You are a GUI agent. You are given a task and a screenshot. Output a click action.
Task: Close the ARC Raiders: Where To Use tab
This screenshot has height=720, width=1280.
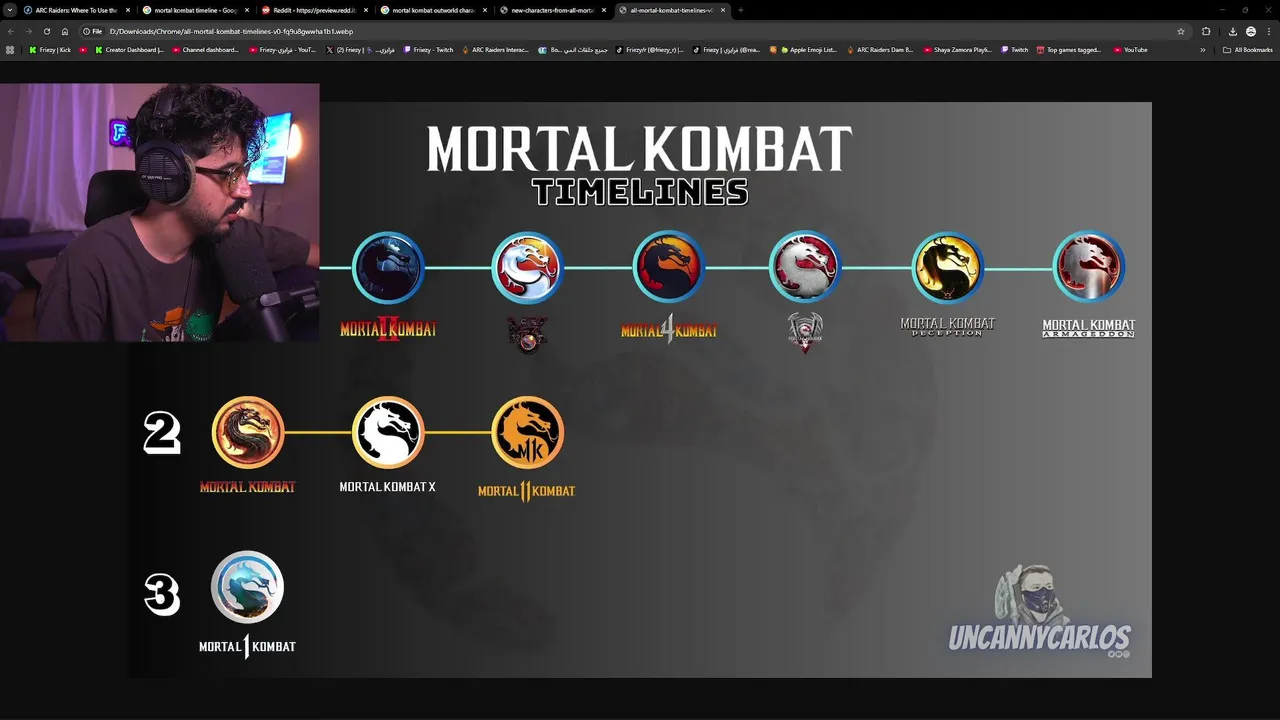click(128, 10)
